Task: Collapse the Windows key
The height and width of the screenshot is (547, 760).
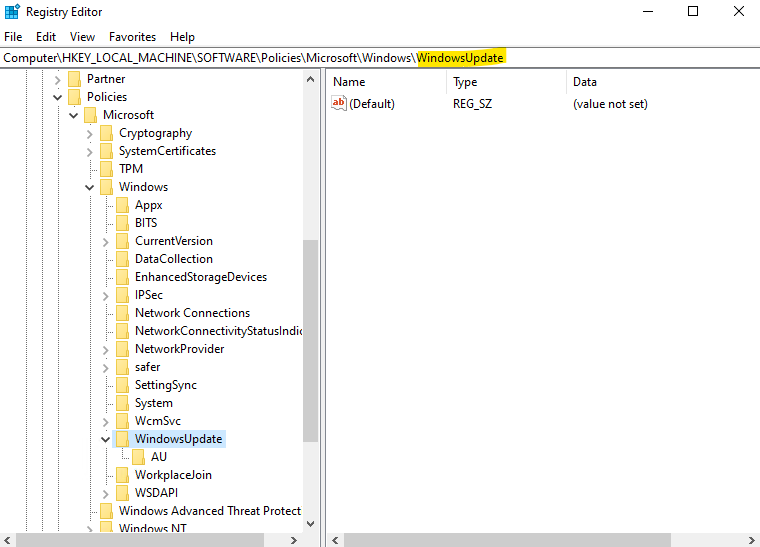Action: coord(90,188)
